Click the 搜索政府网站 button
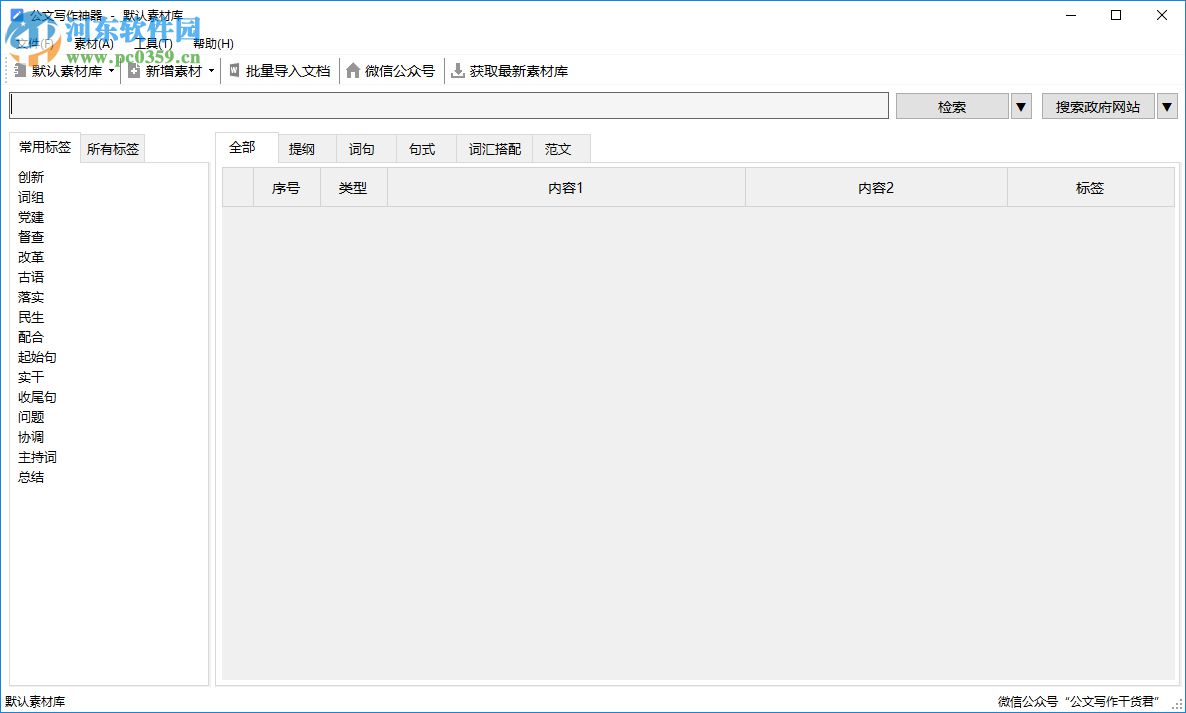This screenshot has height=713, width=1186. (x=1098, y=107)
